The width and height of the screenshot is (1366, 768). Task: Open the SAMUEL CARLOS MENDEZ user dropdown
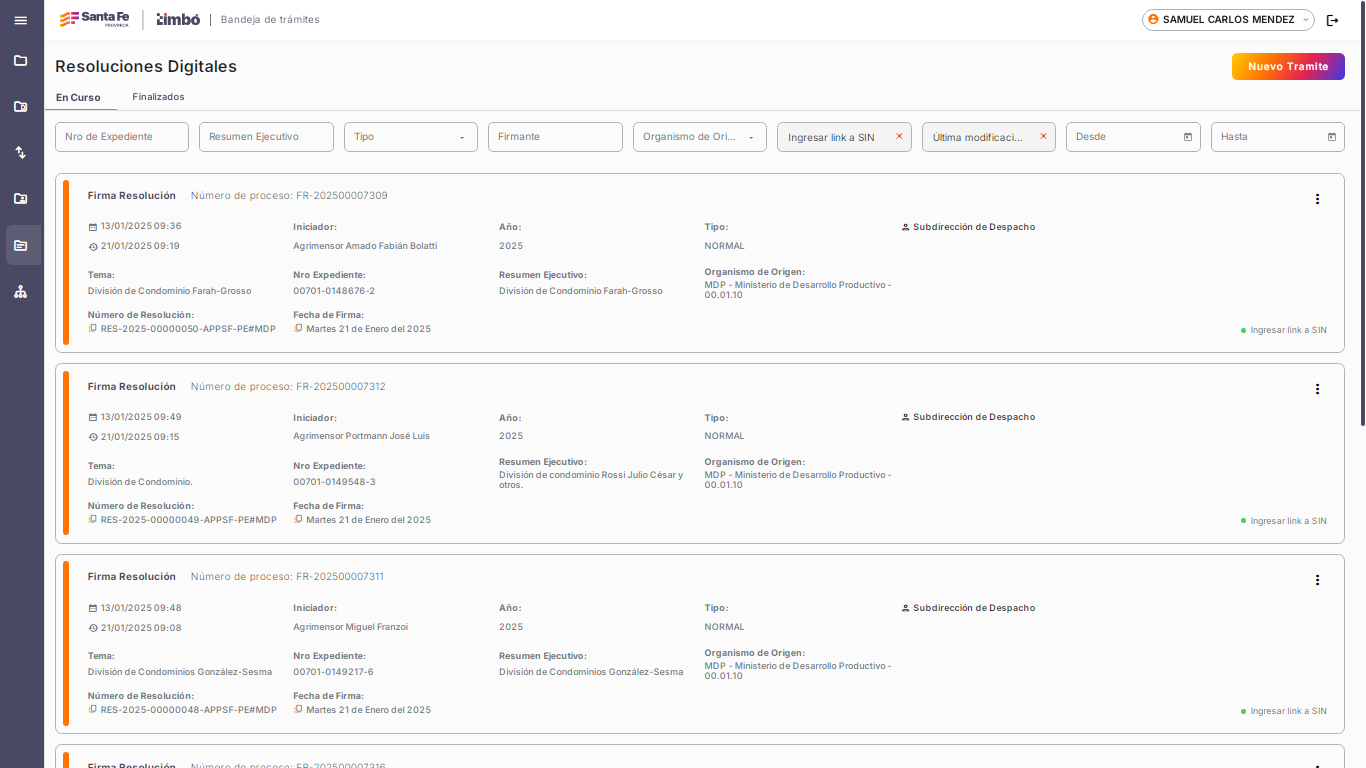coord(1227,20)
